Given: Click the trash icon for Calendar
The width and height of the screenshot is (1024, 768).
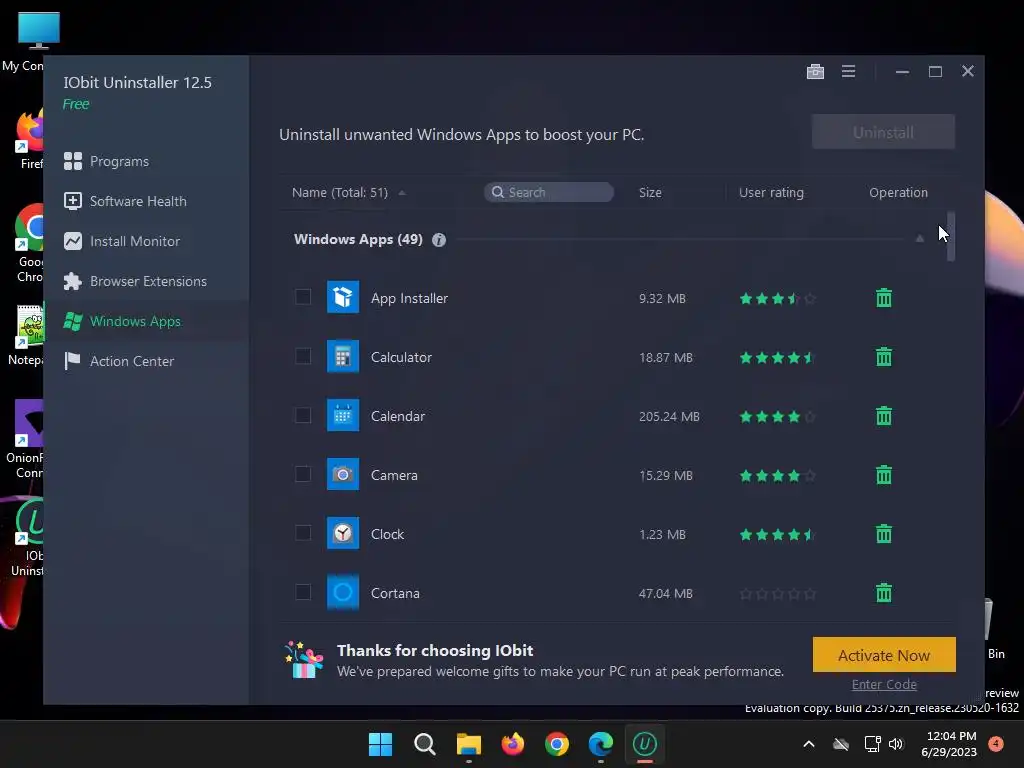Looking at the screenshot, I should pos(884,415).
